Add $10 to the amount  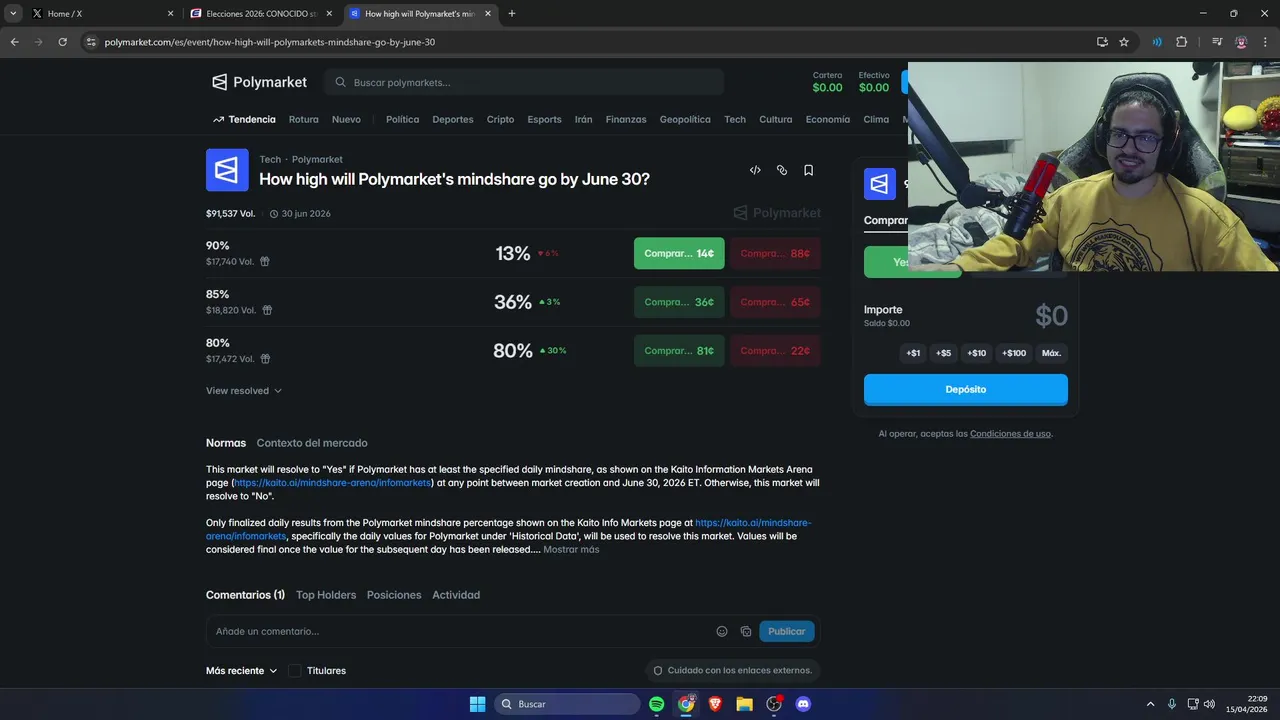click(976, 353)
